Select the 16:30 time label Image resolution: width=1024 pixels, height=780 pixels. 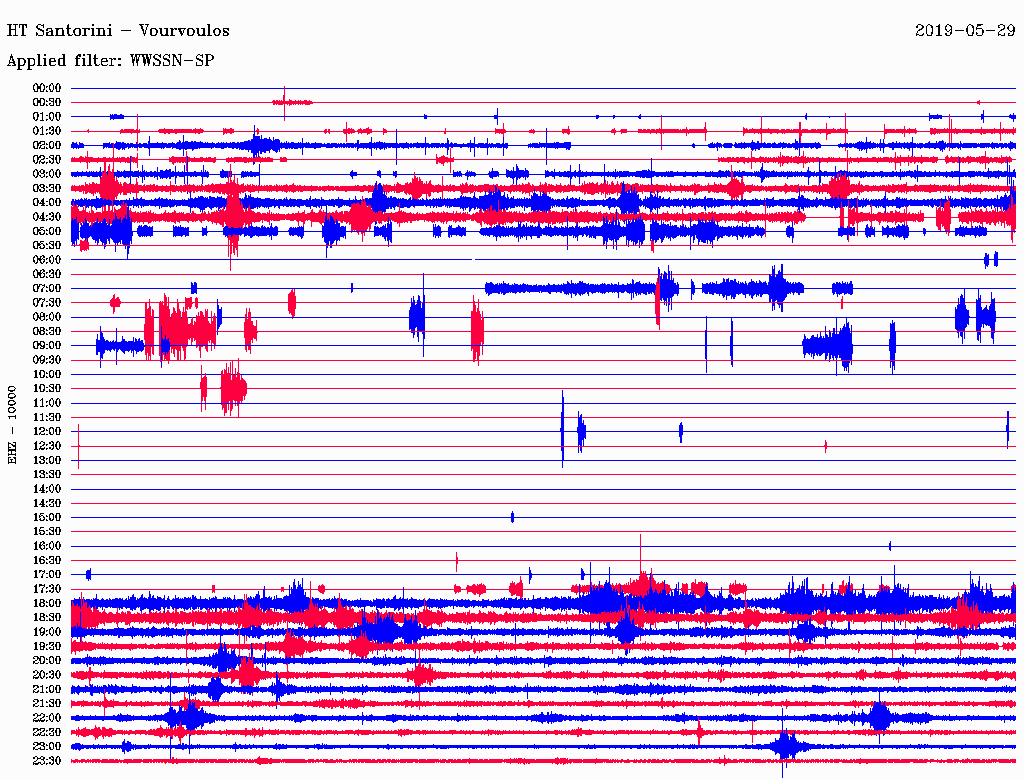[x=47, y=561]
